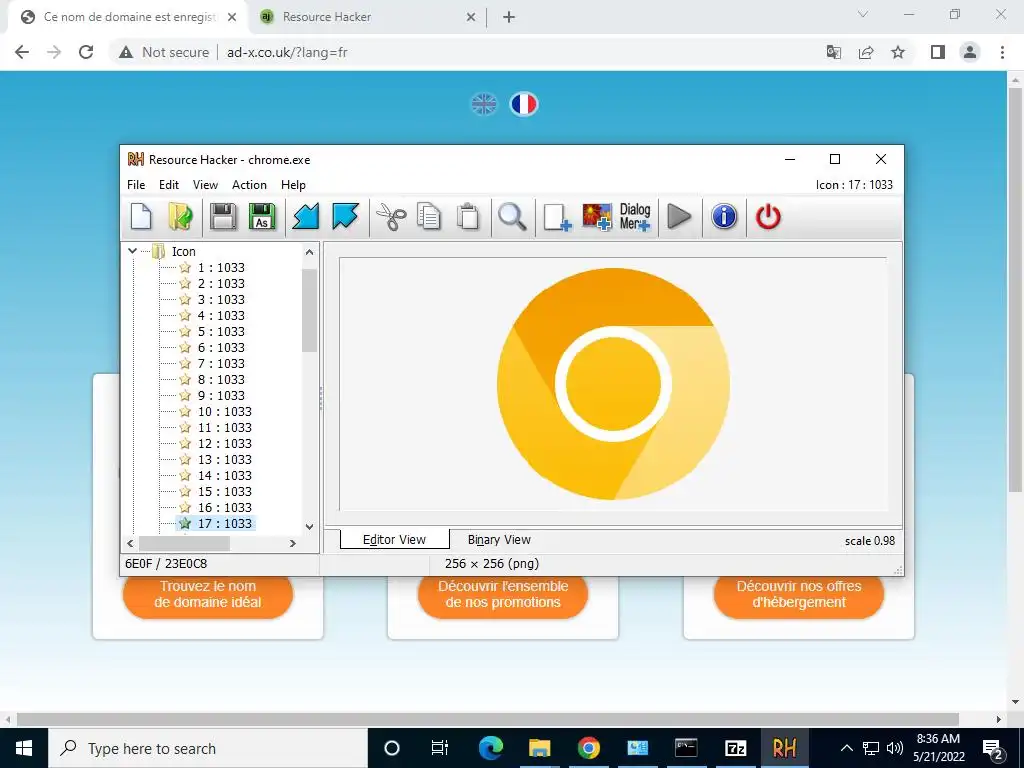Cut using the scissors icon
The image size is (1024, 768).
pos(391,217)
